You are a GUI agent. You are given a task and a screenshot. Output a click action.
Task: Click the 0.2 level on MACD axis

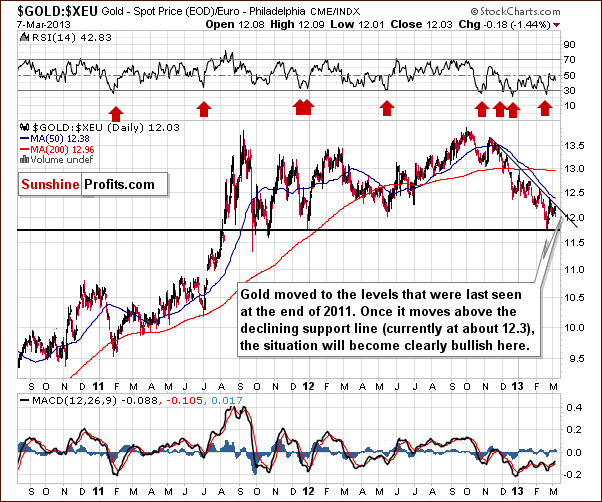(x=573, y=429)
